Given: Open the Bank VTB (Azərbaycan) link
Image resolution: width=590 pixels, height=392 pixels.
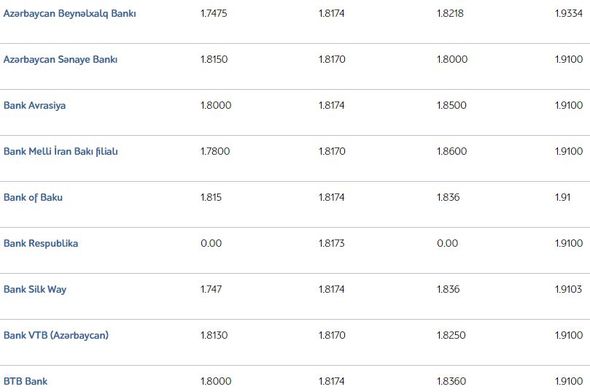Looking at the screenshot, I should point(56,335).
